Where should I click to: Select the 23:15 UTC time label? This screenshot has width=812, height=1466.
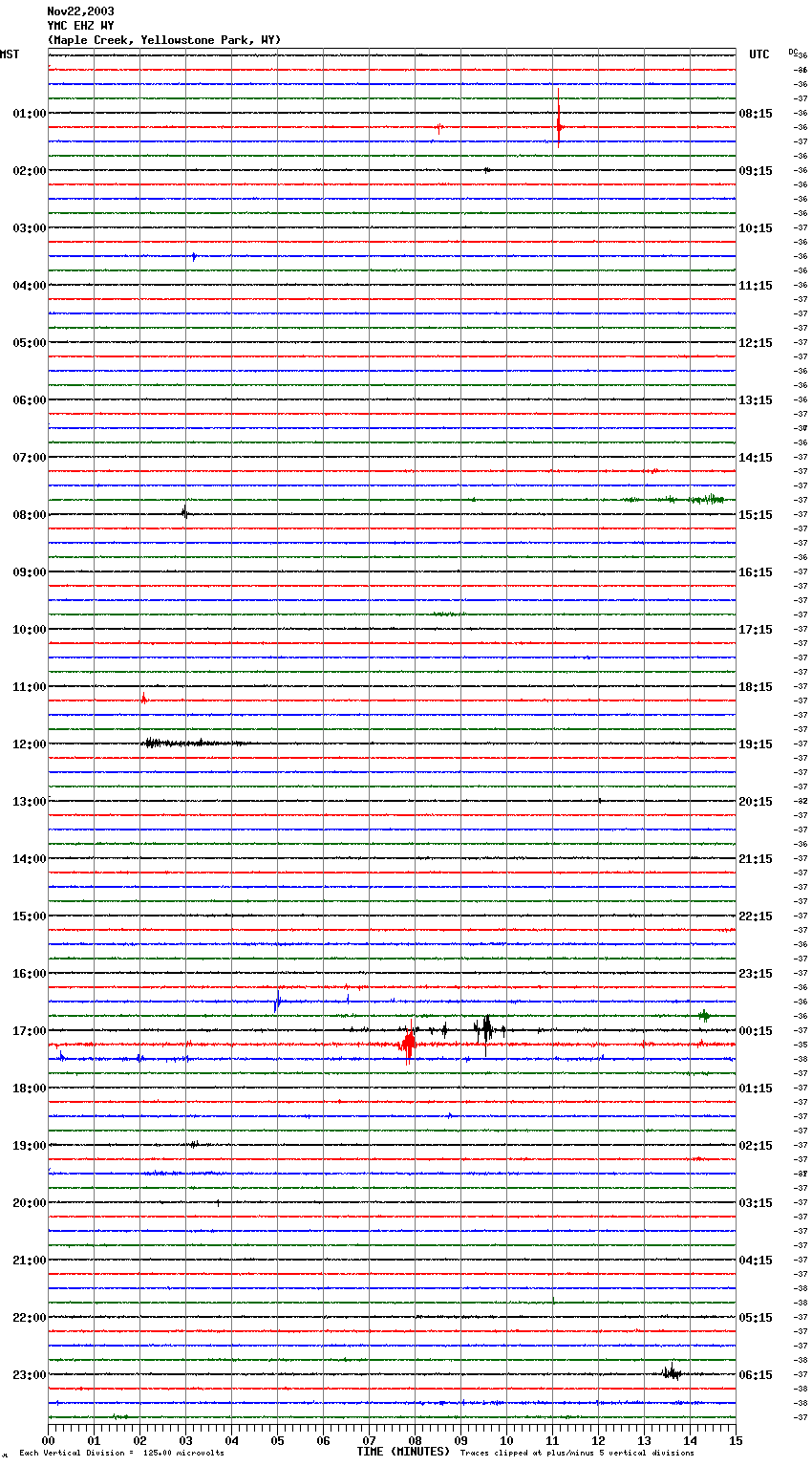(756, 974)
